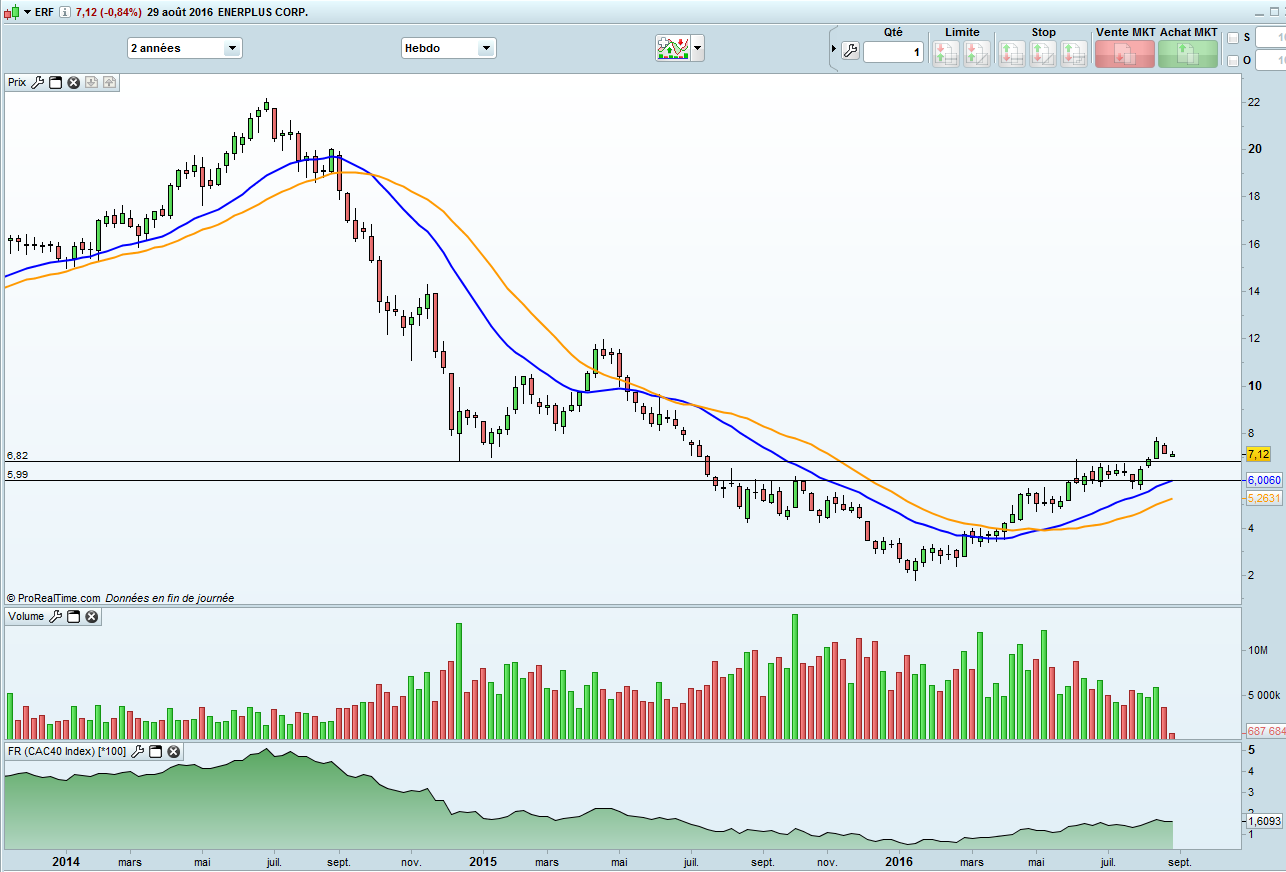This screenshot has width=1286, height=872.
Task: Maximize the Volume panel
Action: [74, 617]
